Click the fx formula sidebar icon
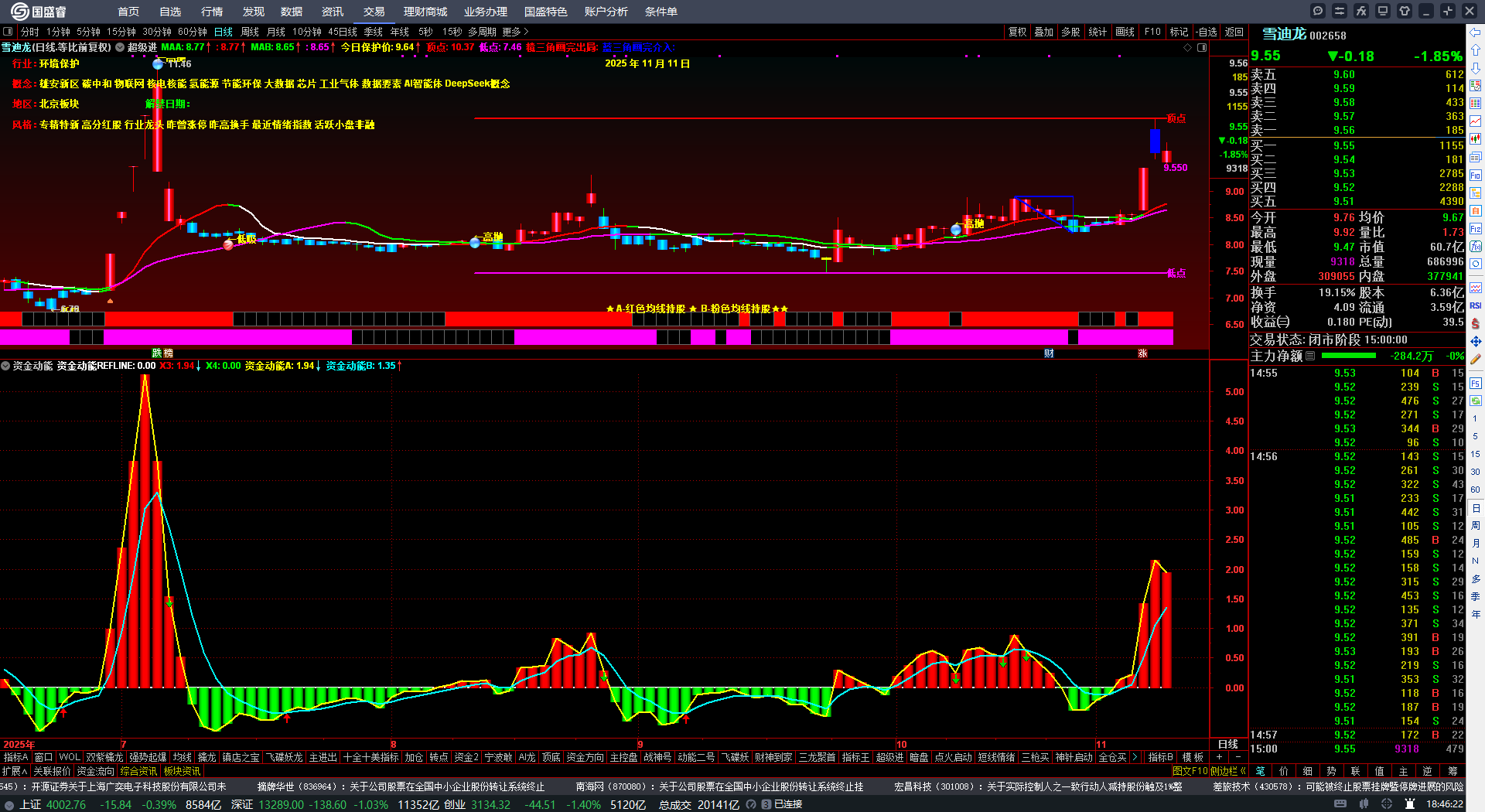Screen dimensions: 1485x812 [1476, 247]
